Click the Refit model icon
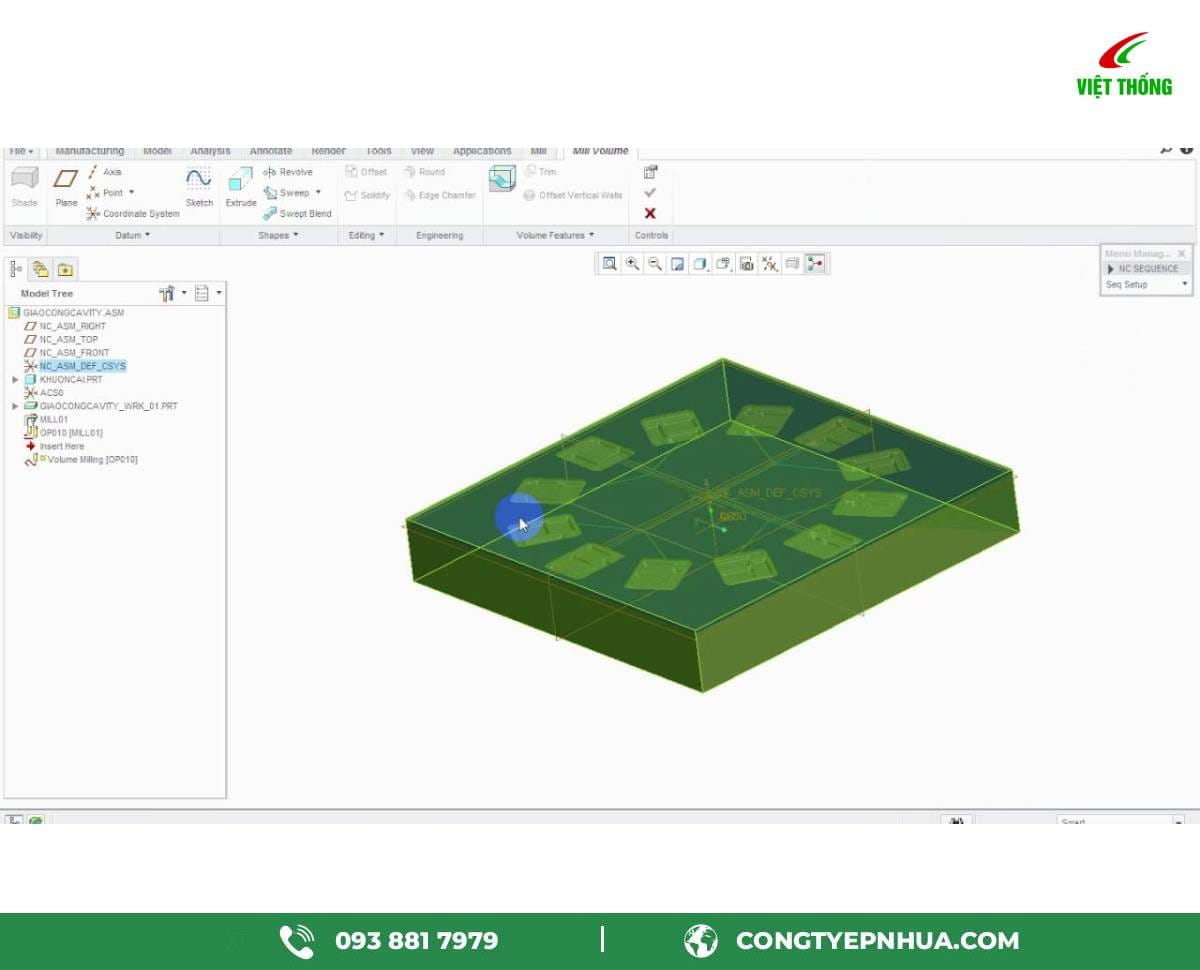Viewport: 1200px width, 970px height. [609, 264]
